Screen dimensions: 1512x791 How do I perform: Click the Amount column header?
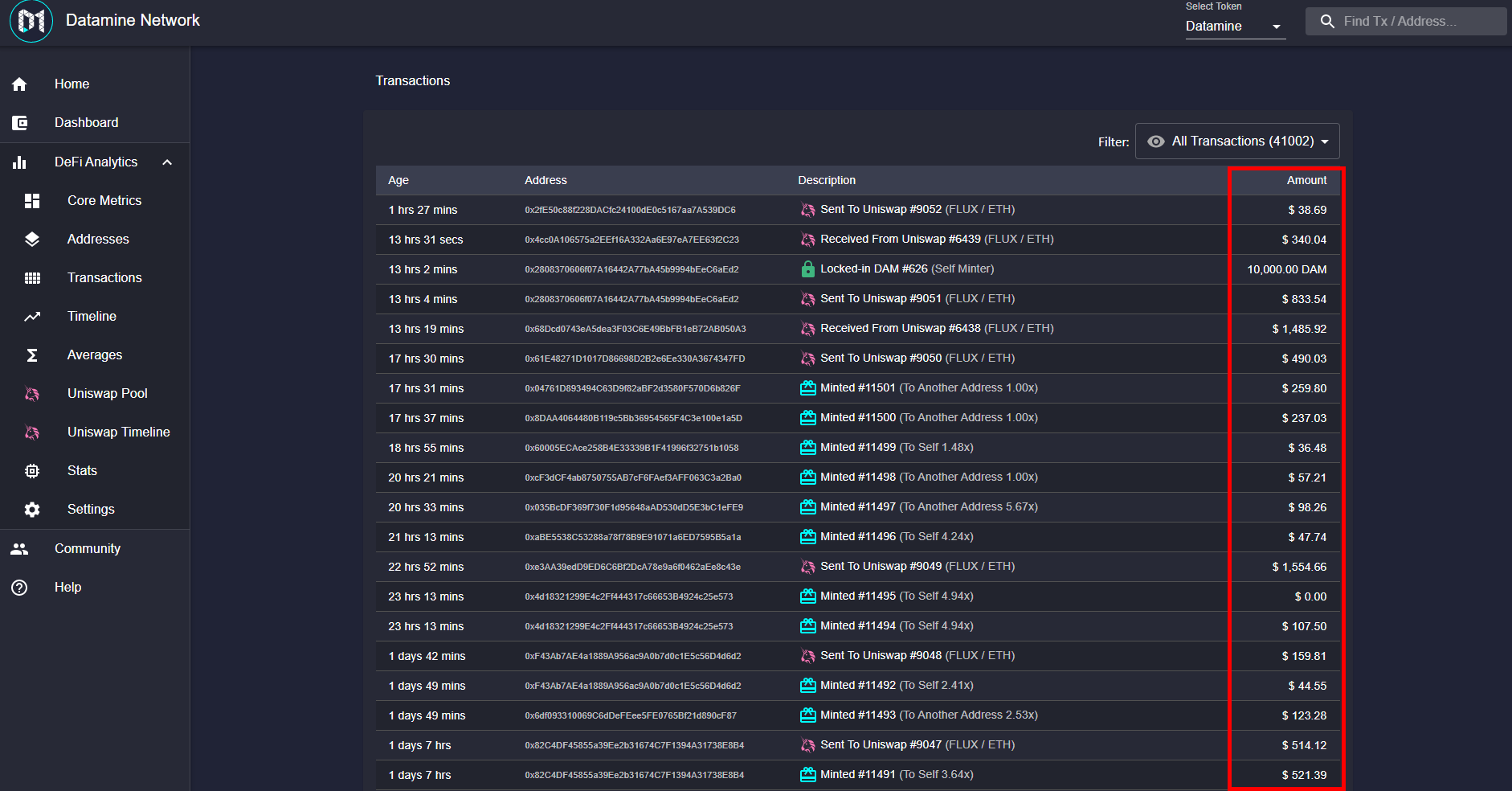tap(1306, 180)
